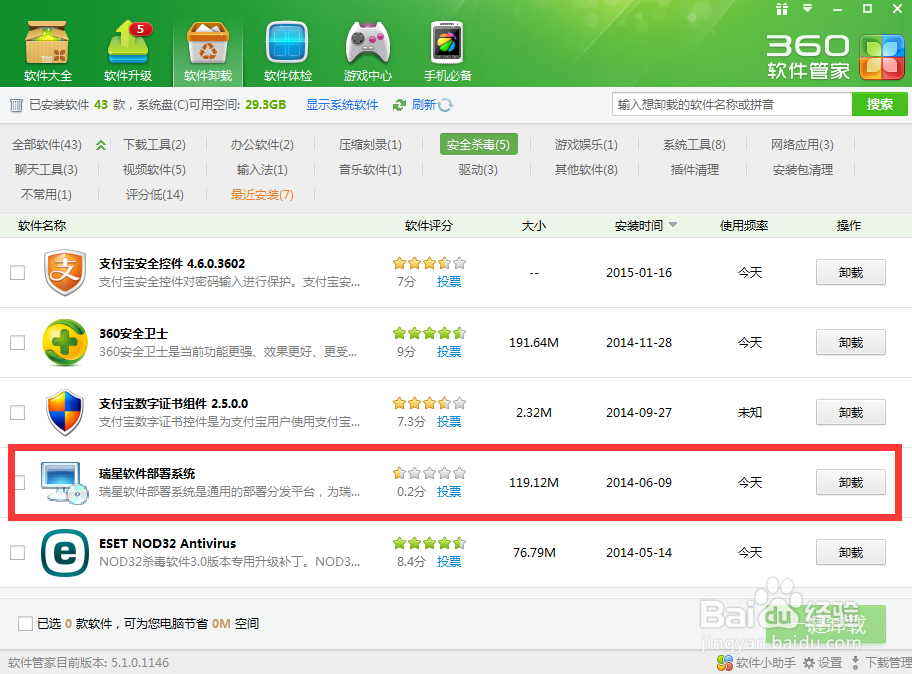Image resolution: width=912 pixels, height=674 pixels.
Task: Select the 插件清理 category
Action: click(694, 170)
